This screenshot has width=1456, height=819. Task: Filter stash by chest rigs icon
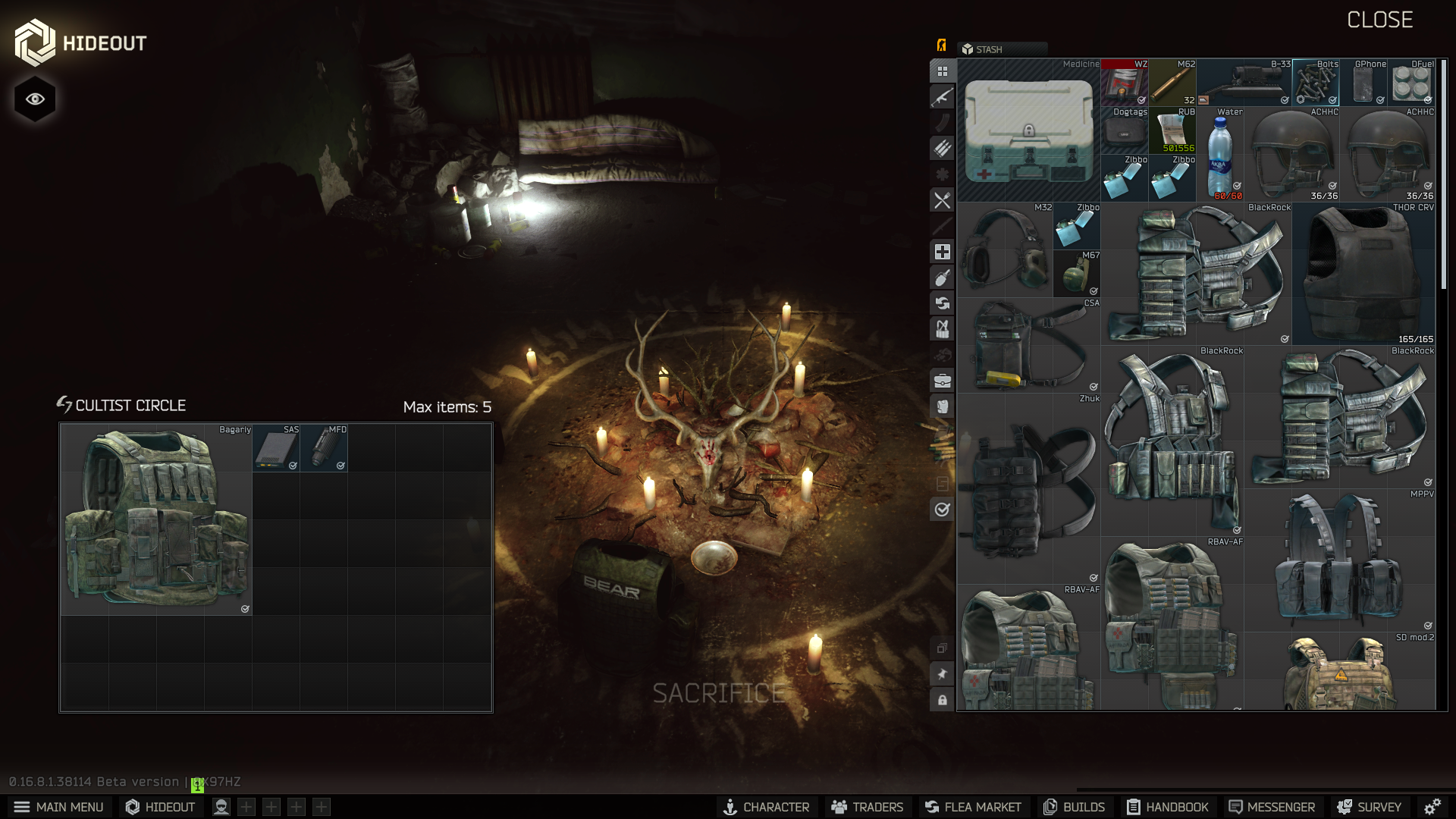coord(942,329)
